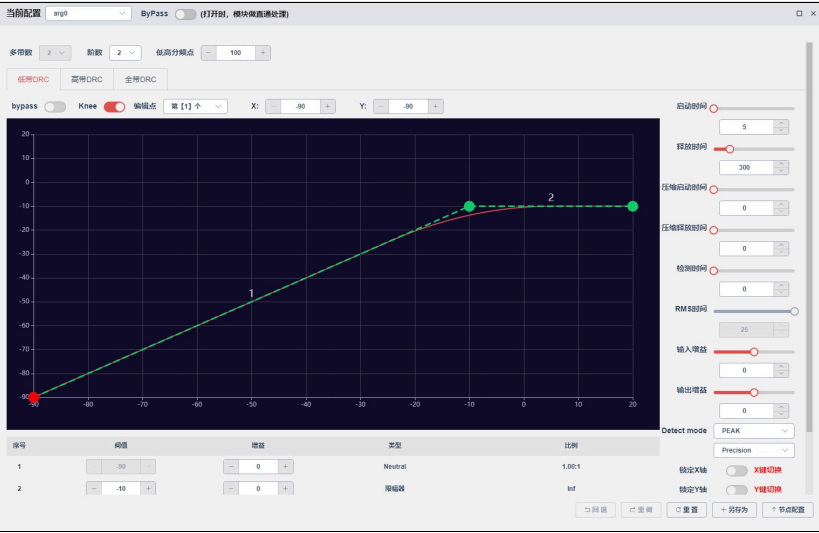Click the attack time spinner arrows

coord(781,127)
